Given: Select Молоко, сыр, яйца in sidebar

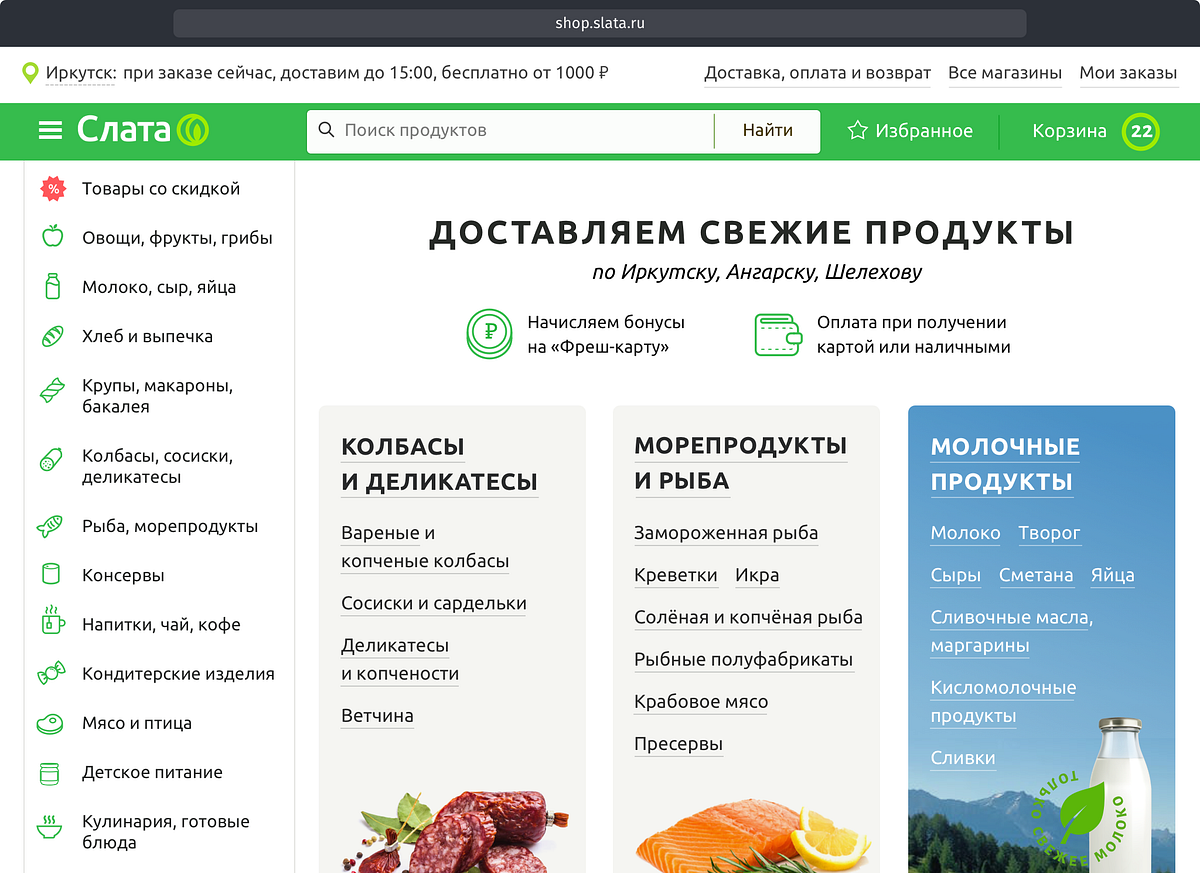Looking at the screenshot, I should (x=159, y=287).
